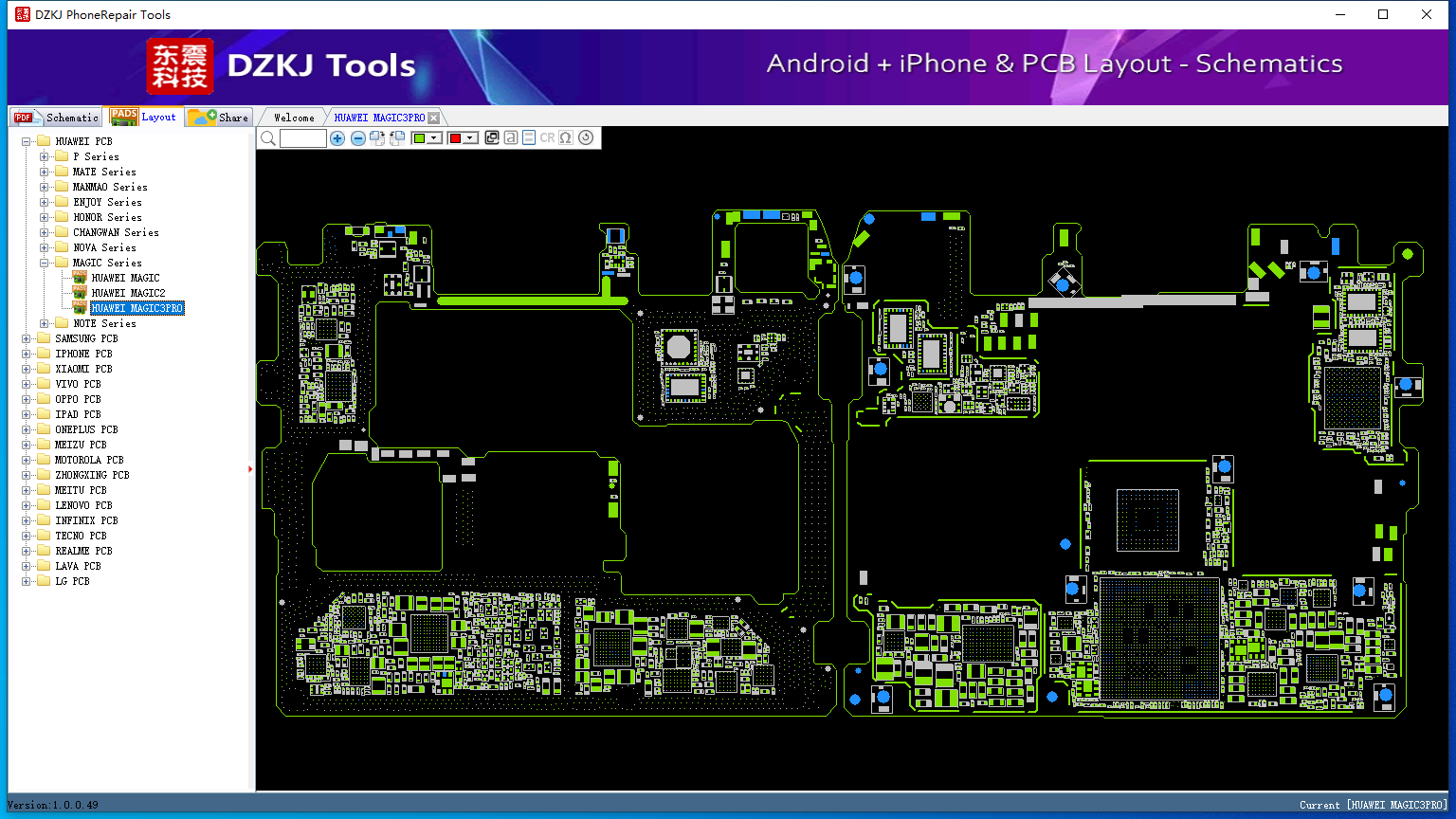Click the PADS icon beside HUAWEI MAGIC2
The image size is (1456, 819).
tap(80, 293)
